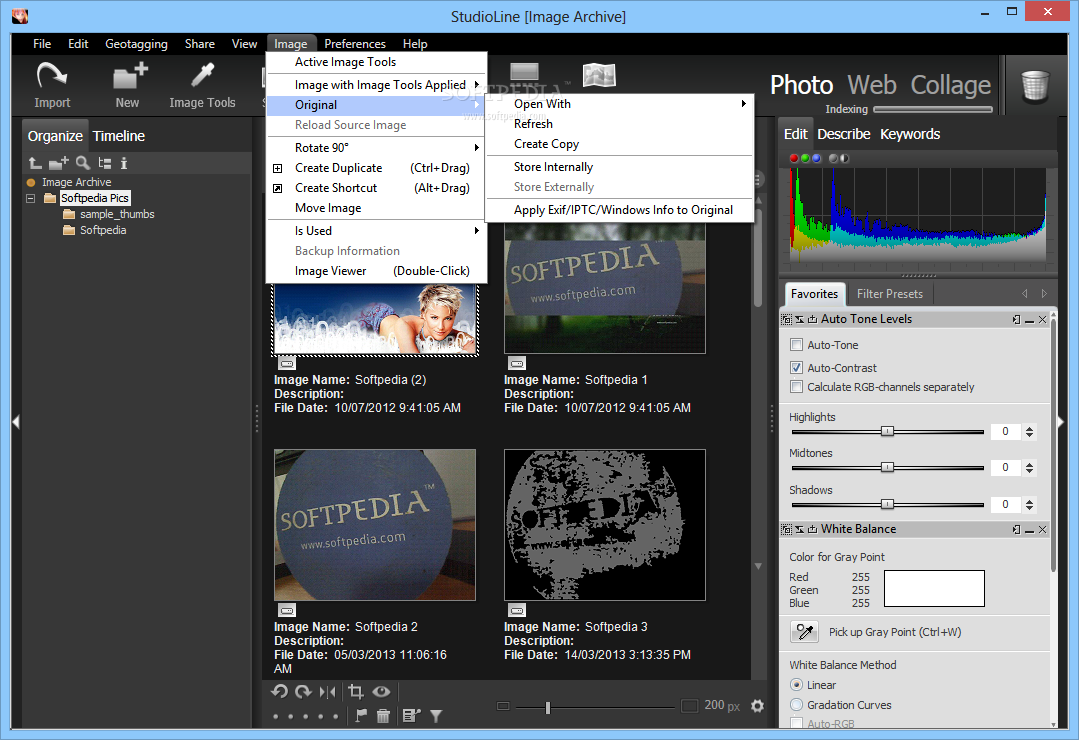Open the Keywords tab

pos(910,134)
